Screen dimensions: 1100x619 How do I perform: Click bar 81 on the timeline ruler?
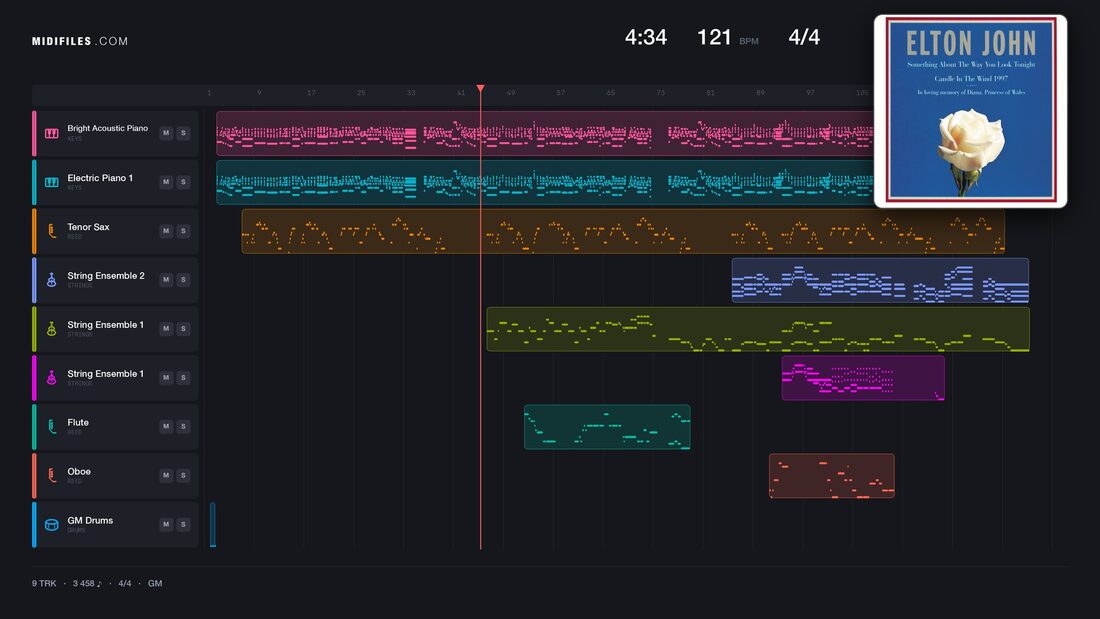pos(711,93)
